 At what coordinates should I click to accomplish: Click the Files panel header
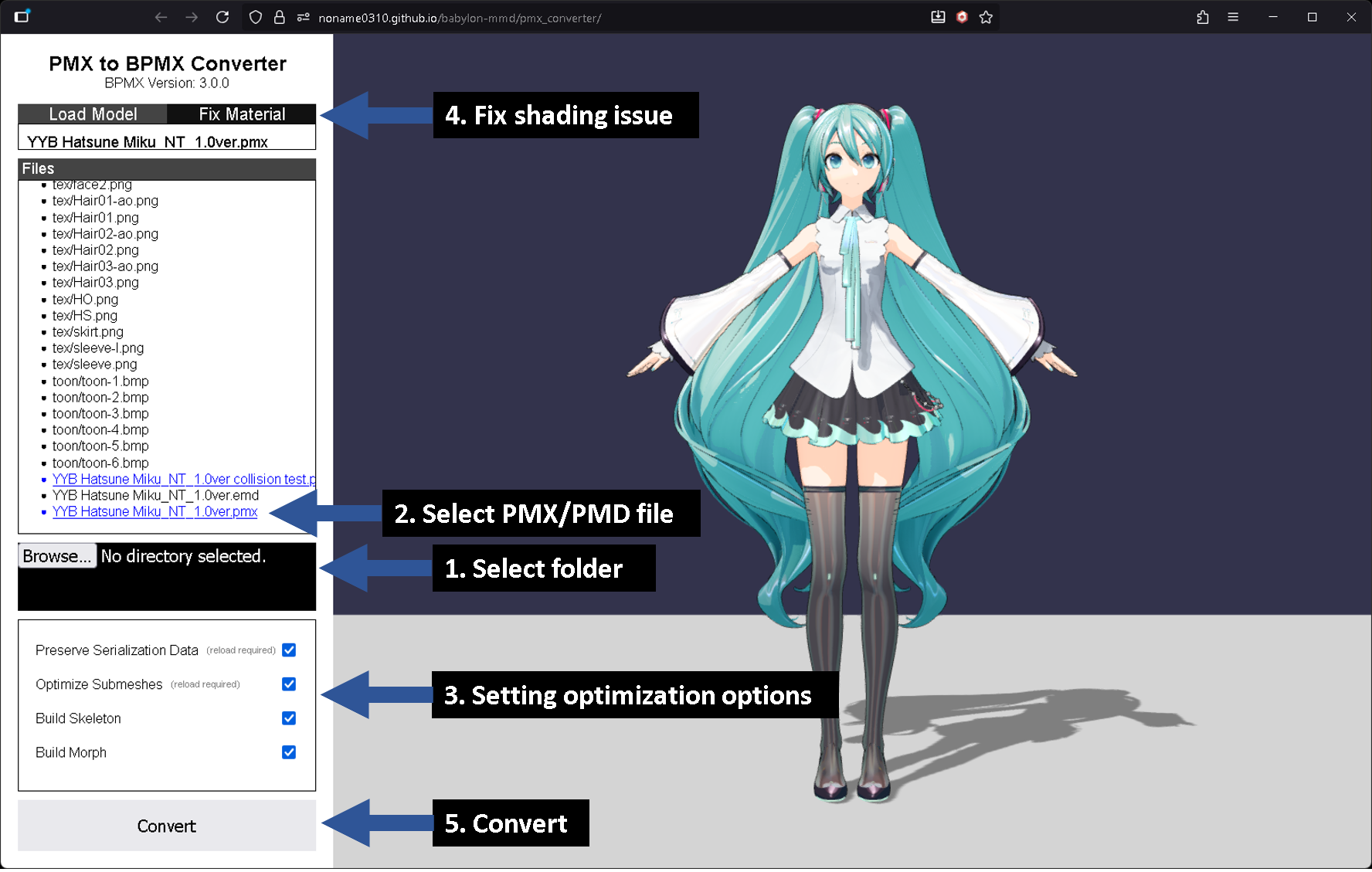point(167,169)
